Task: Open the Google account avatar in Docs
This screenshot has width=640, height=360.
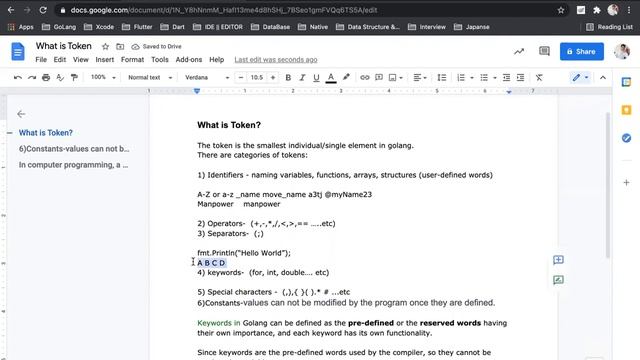Action: (x=622, y=51)
